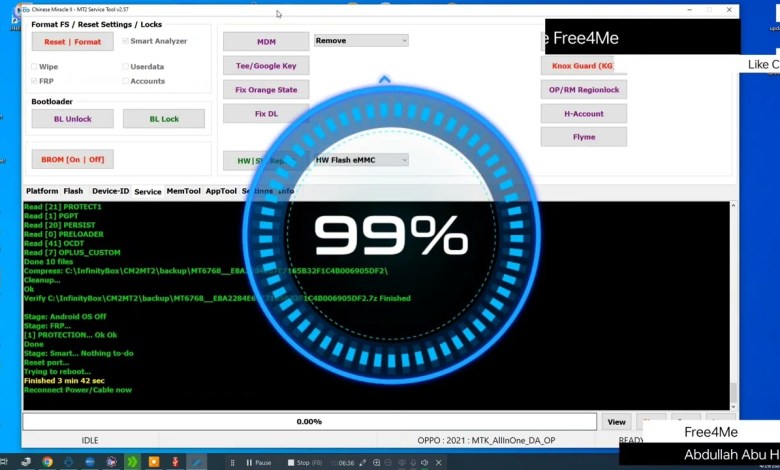Image resolution: width=780 pixels, height=470 pixels.
Task: Click status text 'OPPO : 2021 : MTK_AllInOne_DA_OP'
Action: (487, 441)
